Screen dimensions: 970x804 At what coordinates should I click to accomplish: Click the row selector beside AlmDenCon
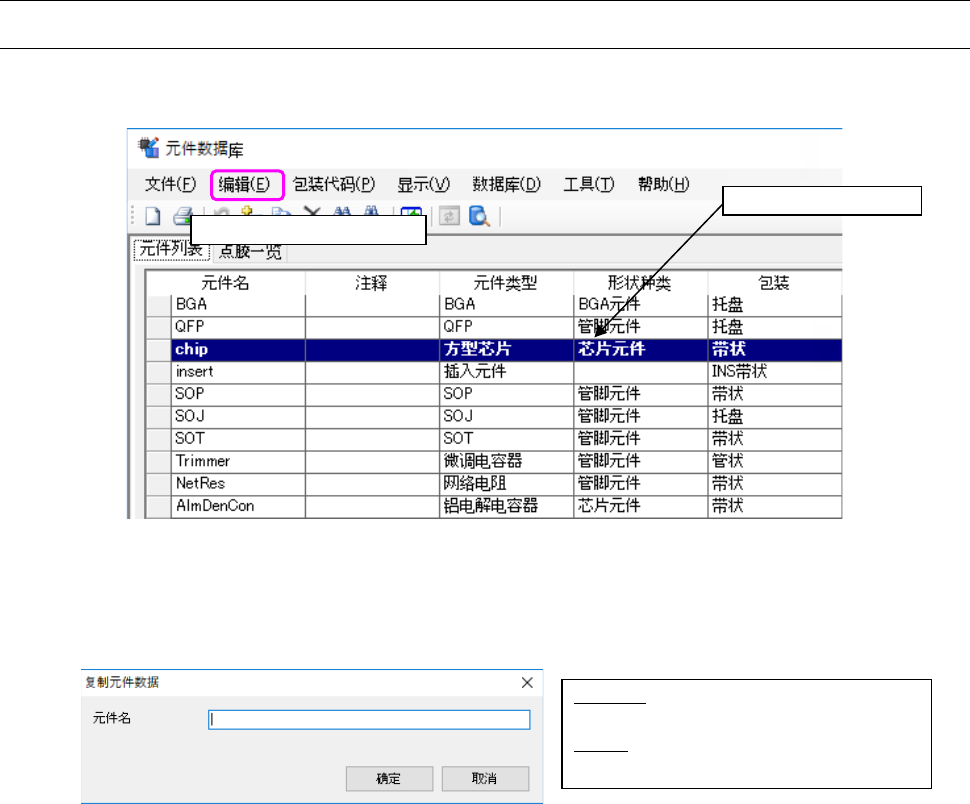tap(159, 506)
